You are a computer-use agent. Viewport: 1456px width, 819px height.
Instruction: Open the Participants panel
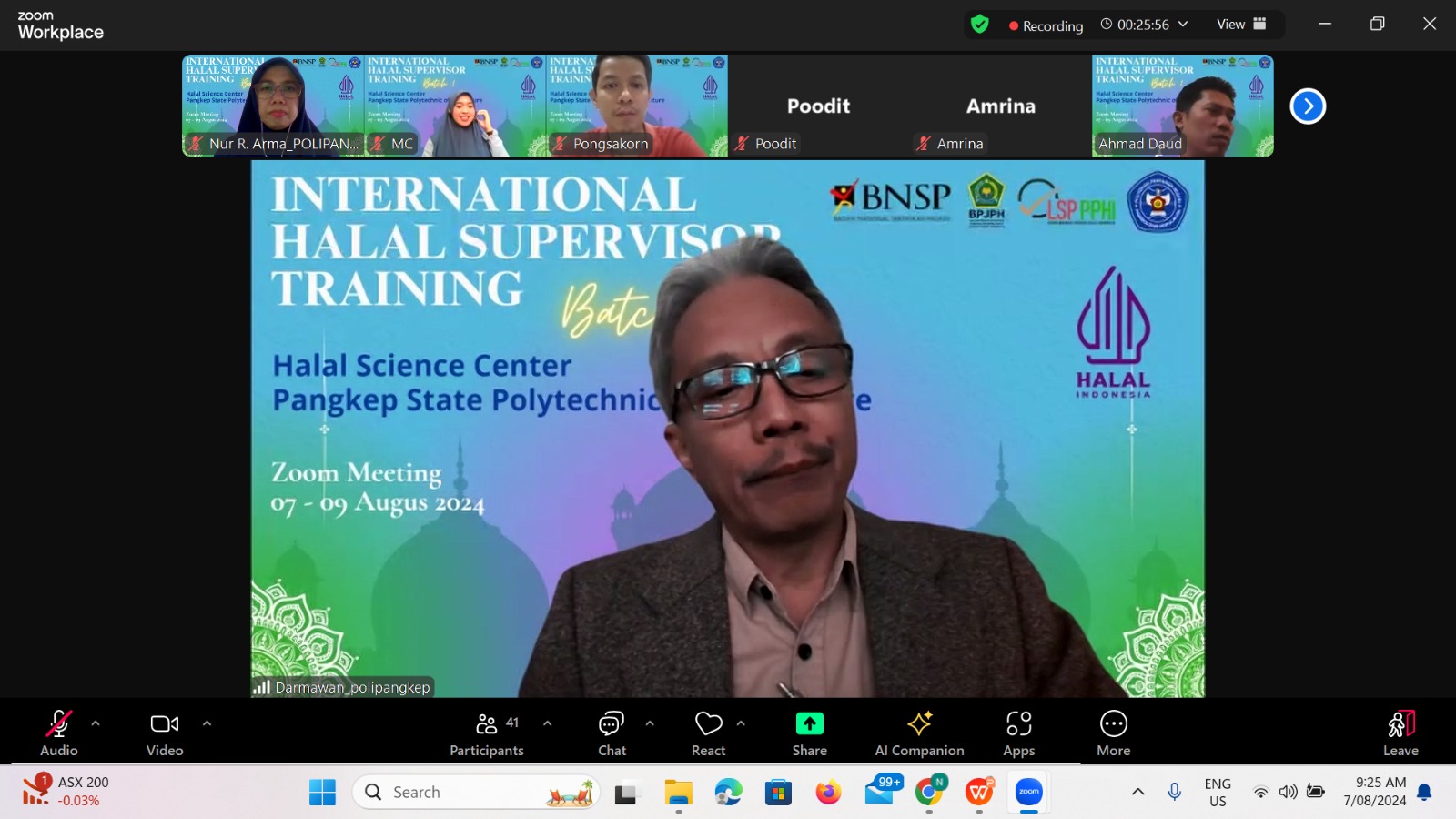point(487,733)
